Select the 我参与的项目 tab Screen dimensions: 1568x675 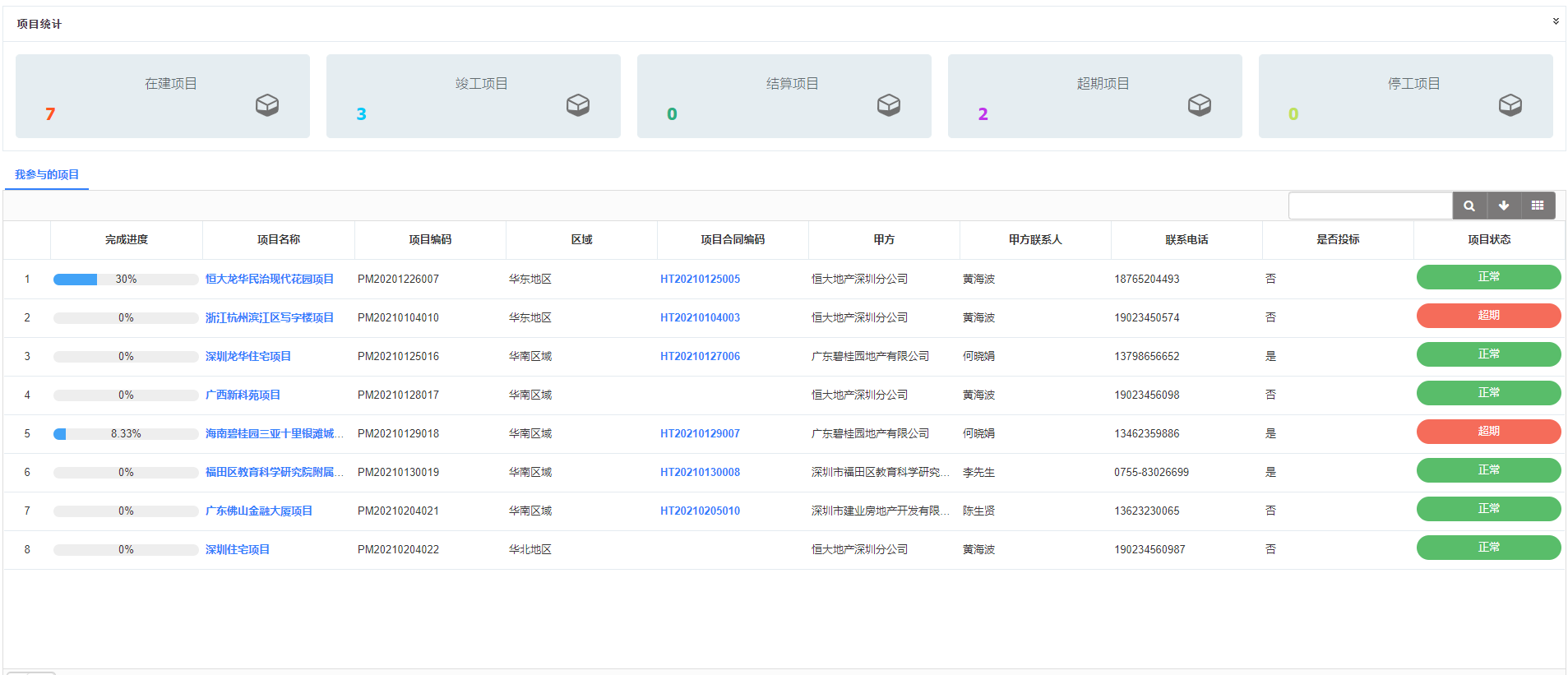(47, 174)
